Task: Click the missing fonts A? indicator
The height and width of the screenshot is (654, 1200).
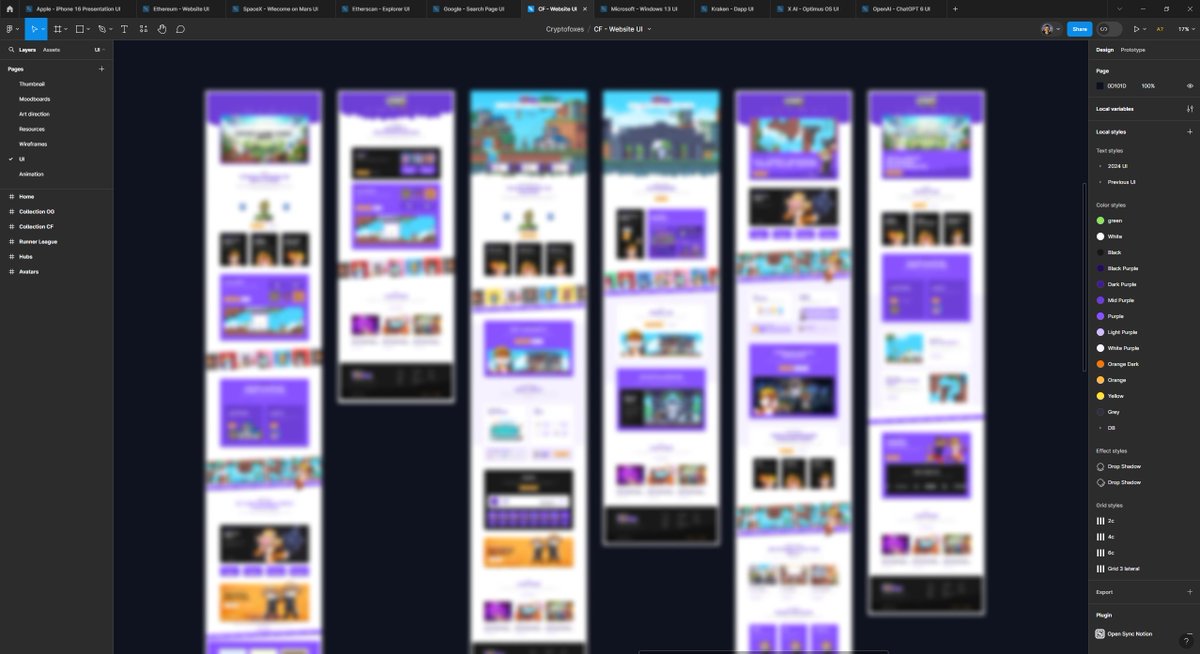Action: click(1160, 29)
